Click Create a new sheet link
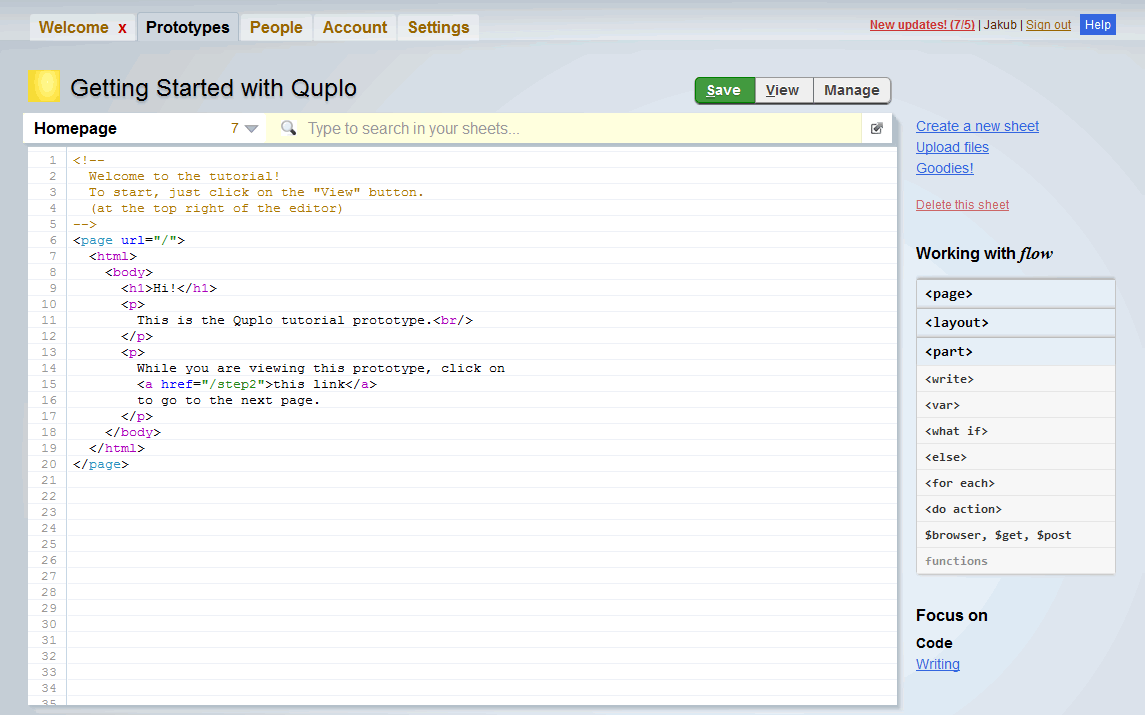The width and height of the screenshot is (1145, 715). click(x=977, y=126)
